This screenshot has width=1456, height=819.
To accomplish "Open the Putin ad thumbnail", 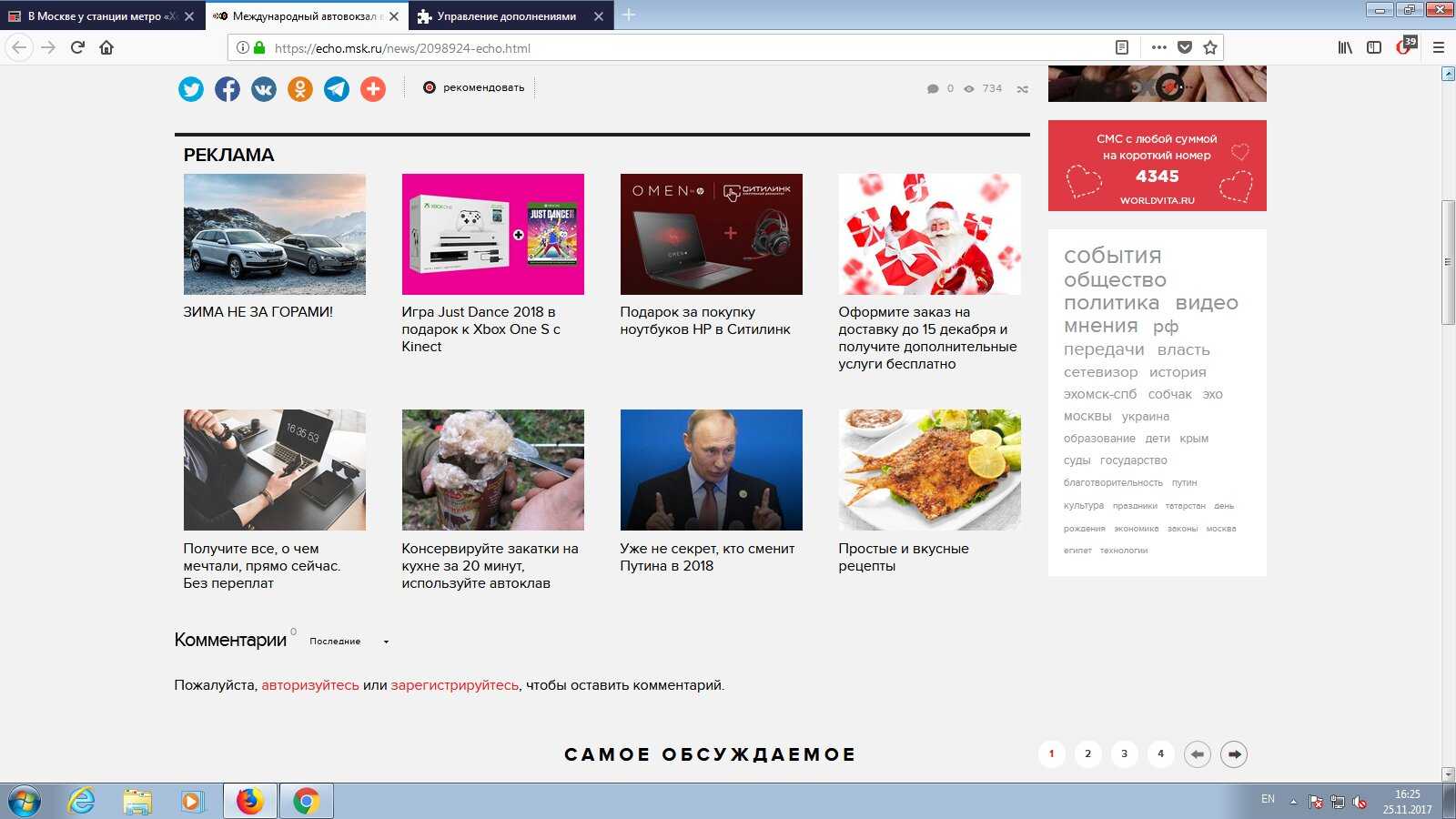I will [712, 470].
